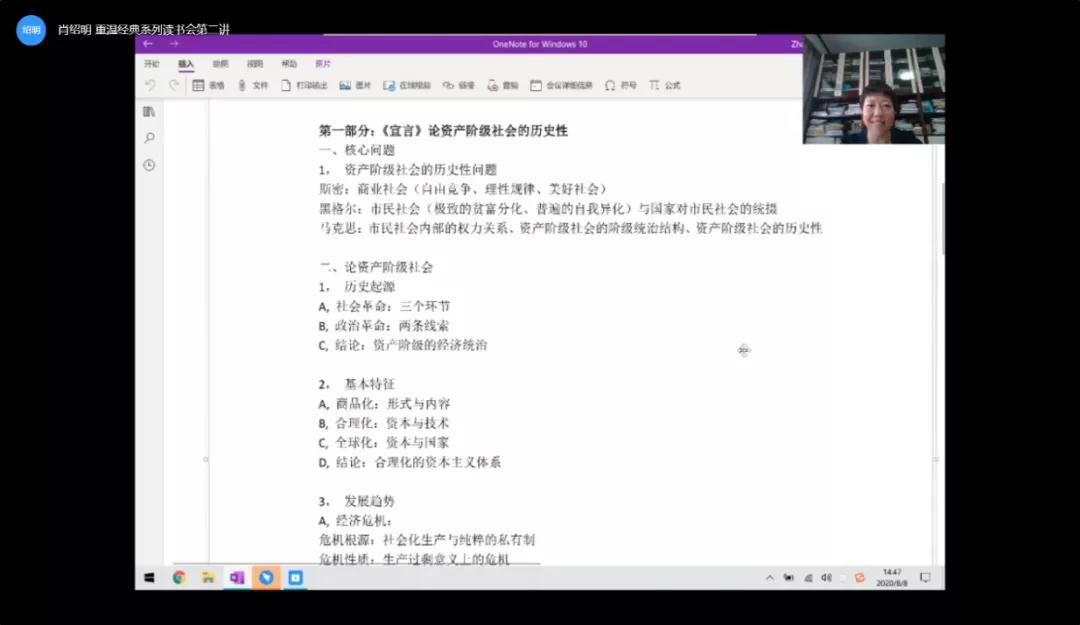The image size is (1080, 625).
Task: Open the 会议详细信息 meeting details button
Action: (x=561, y=86)
